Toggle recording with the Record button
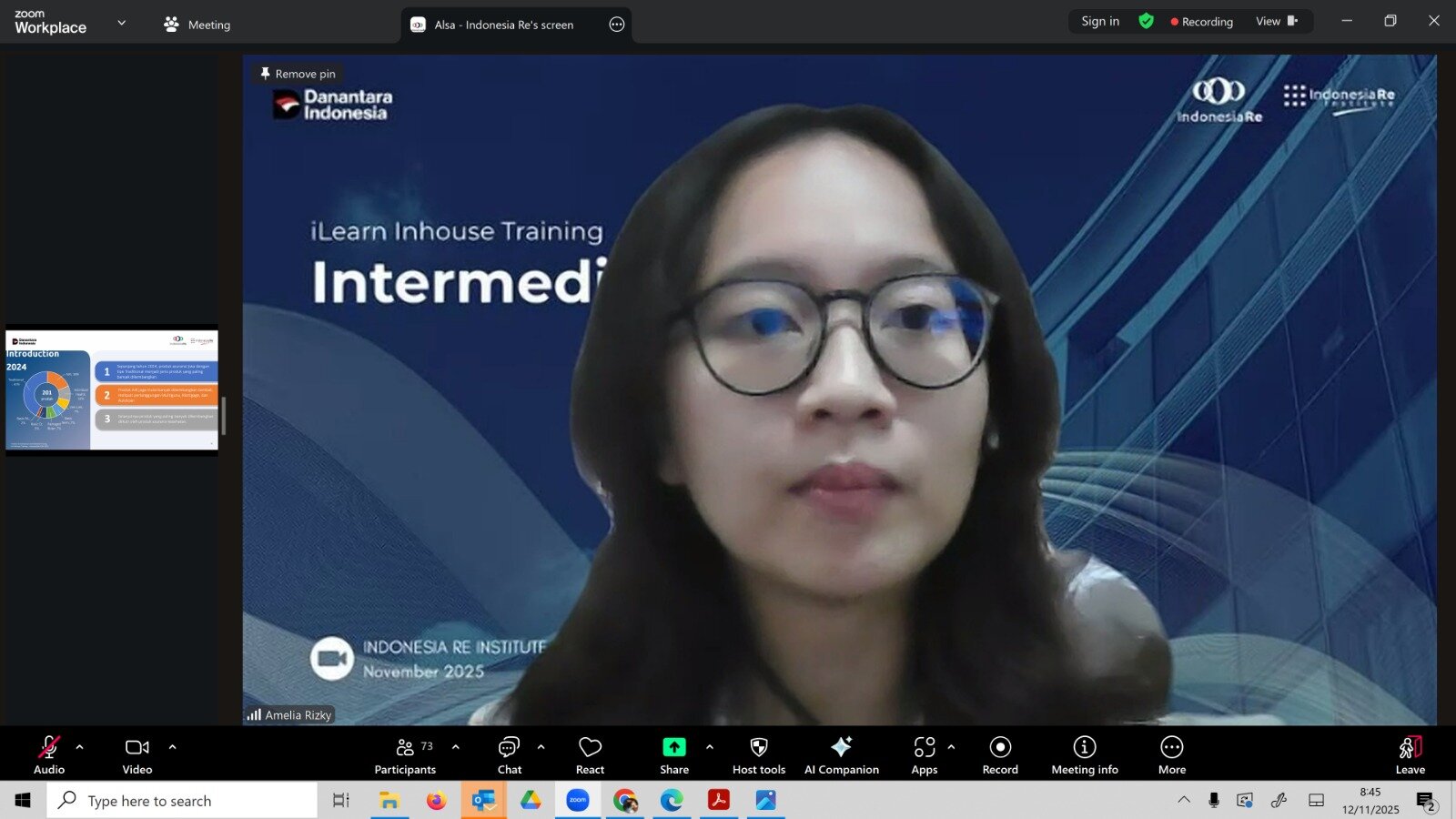Viewport: 1456px width, 819px height. 1000,754
